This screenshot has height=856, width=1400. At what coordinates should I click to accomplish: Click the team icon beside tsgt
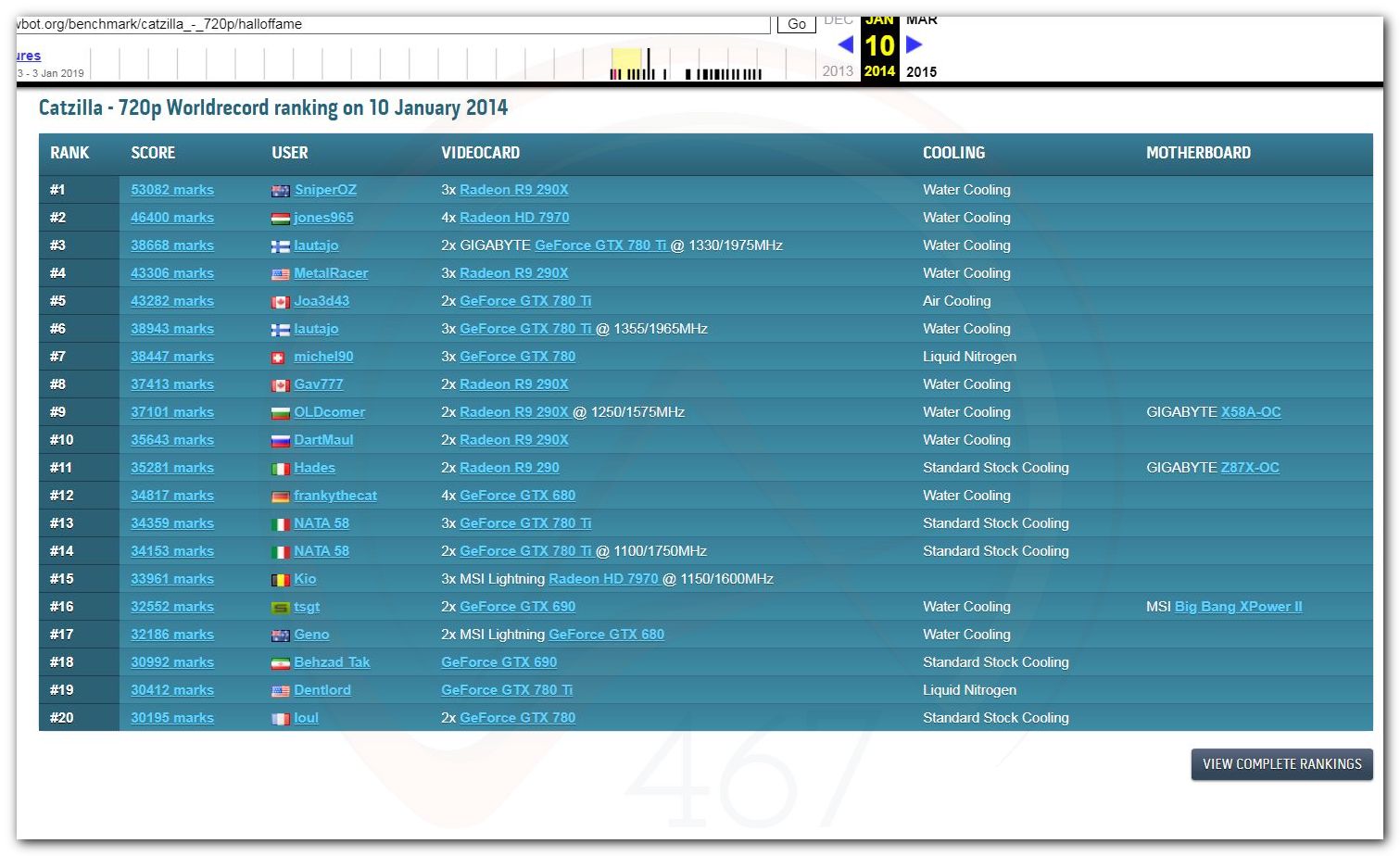pos(280,608)
